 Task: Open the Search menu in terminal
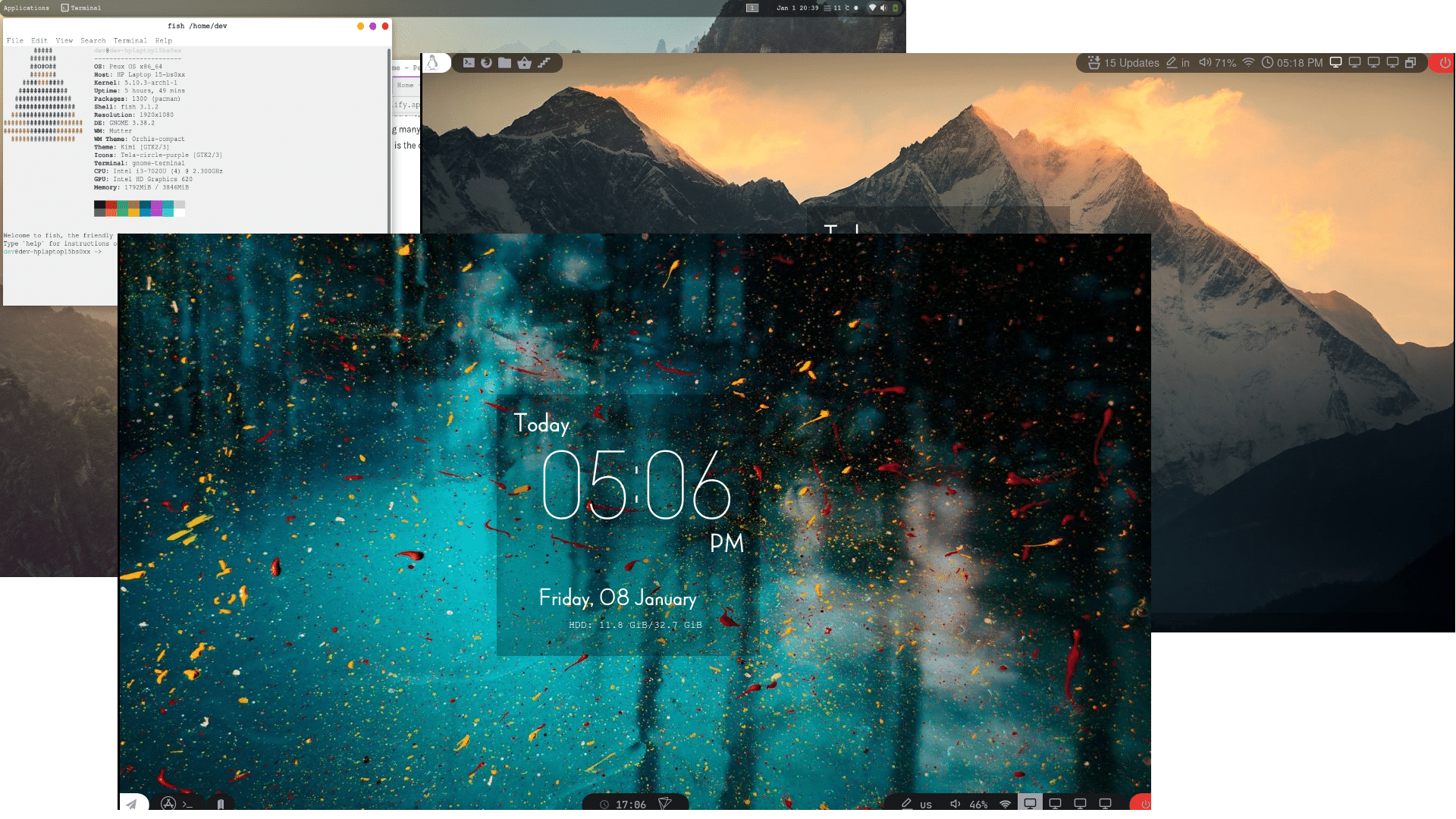pos(93,41)
